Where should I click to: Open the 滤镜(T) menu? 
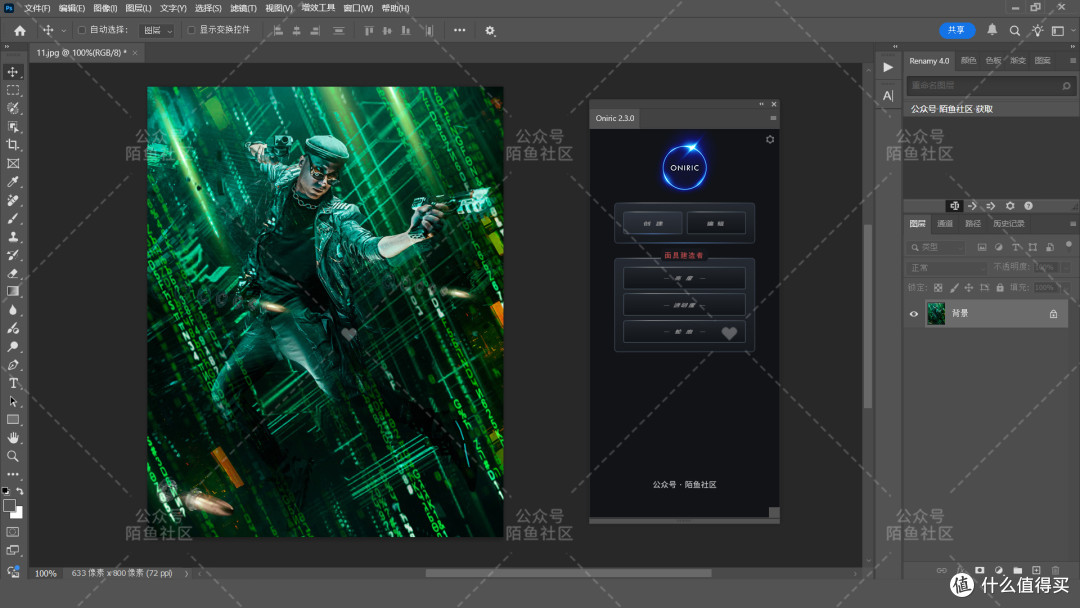(x=243, y=8)
